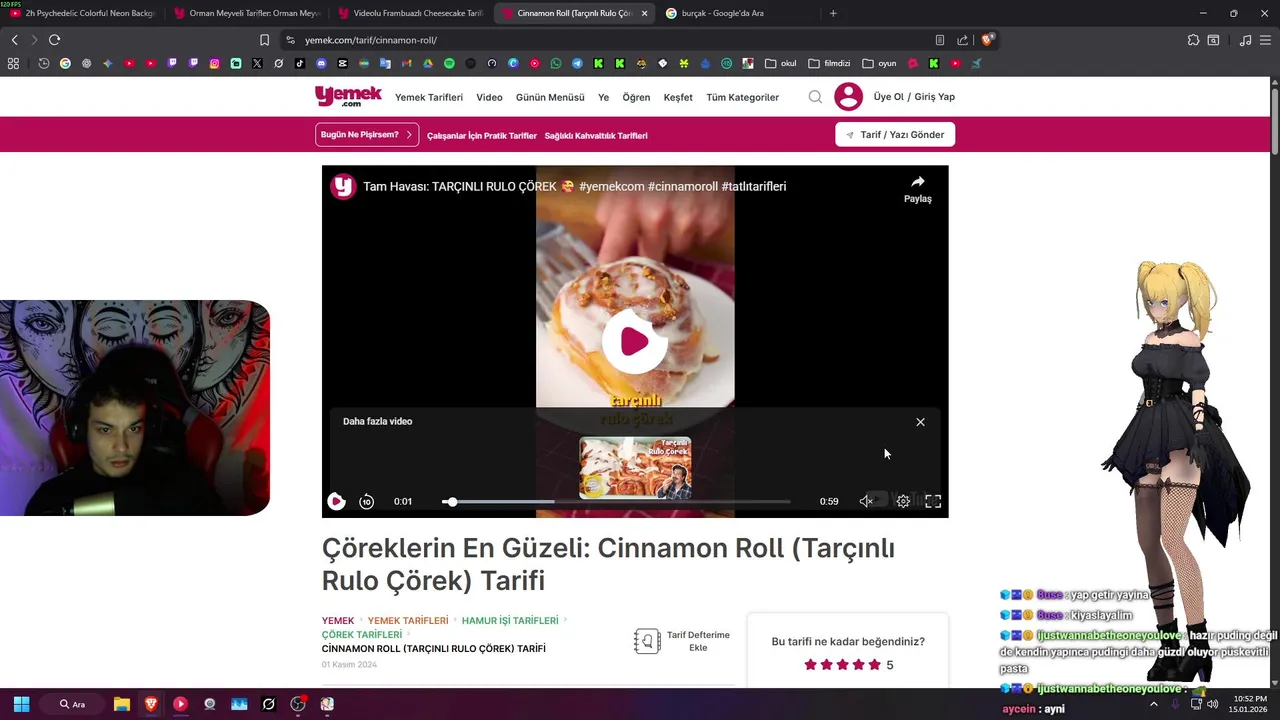Play the cinnamon roll video using the center play button

pos(634,341)
